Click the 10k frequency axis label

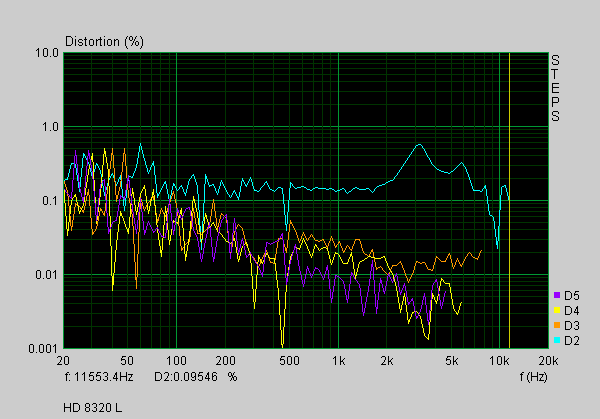pyautogui.click(x=499, y=361)
